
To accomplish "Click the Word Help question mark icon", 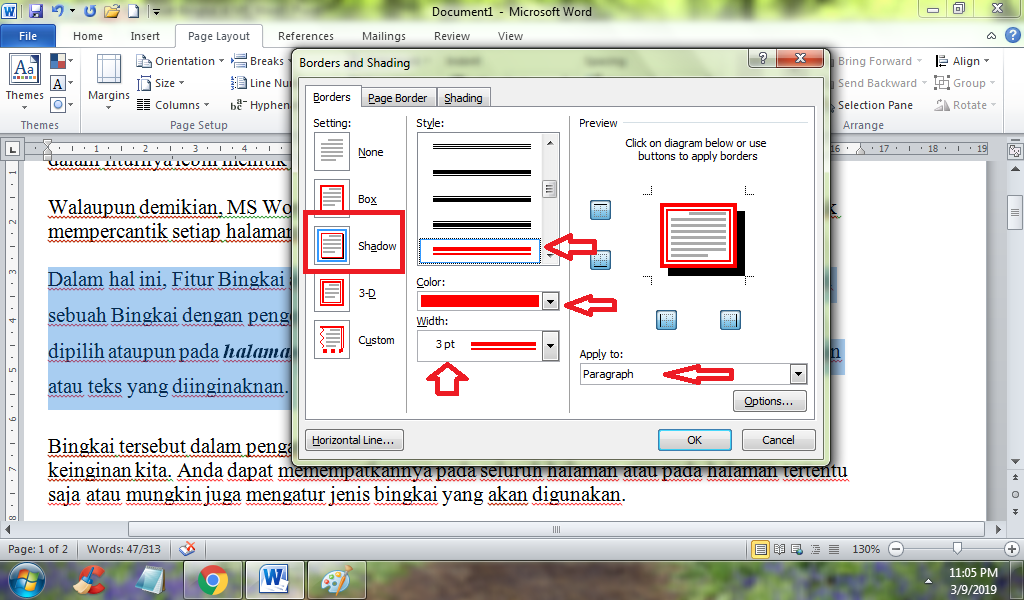I will tap(1012, 35).
